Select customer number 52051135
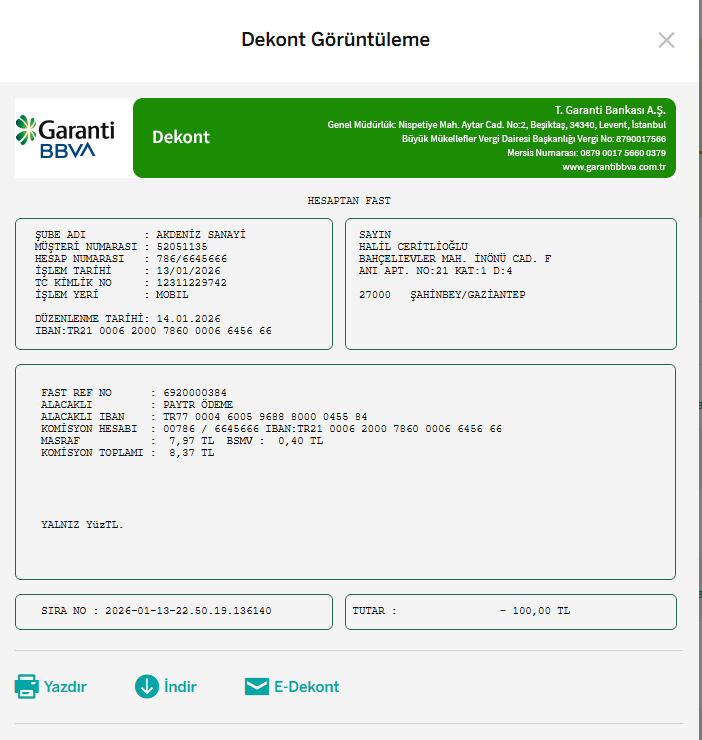Viewport: 702px width, 740px height. [x=182, y=247]
